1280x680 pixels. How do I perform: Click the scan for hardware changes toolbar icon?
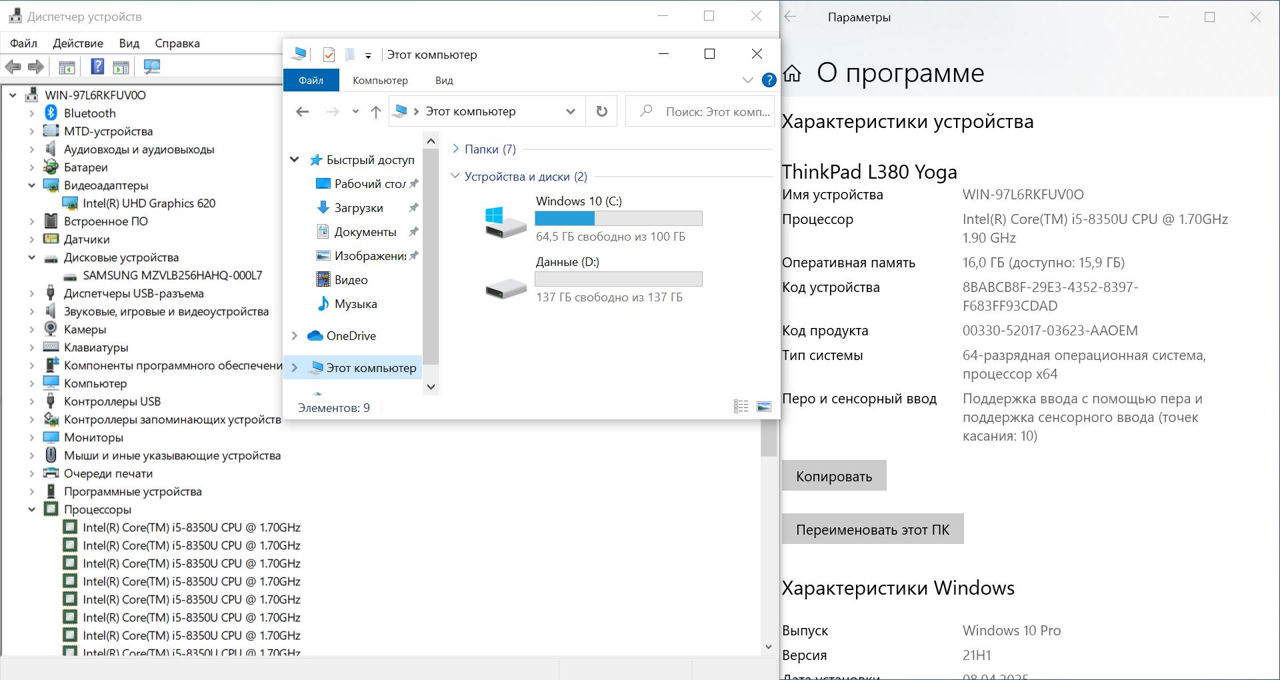pos(152,67)
